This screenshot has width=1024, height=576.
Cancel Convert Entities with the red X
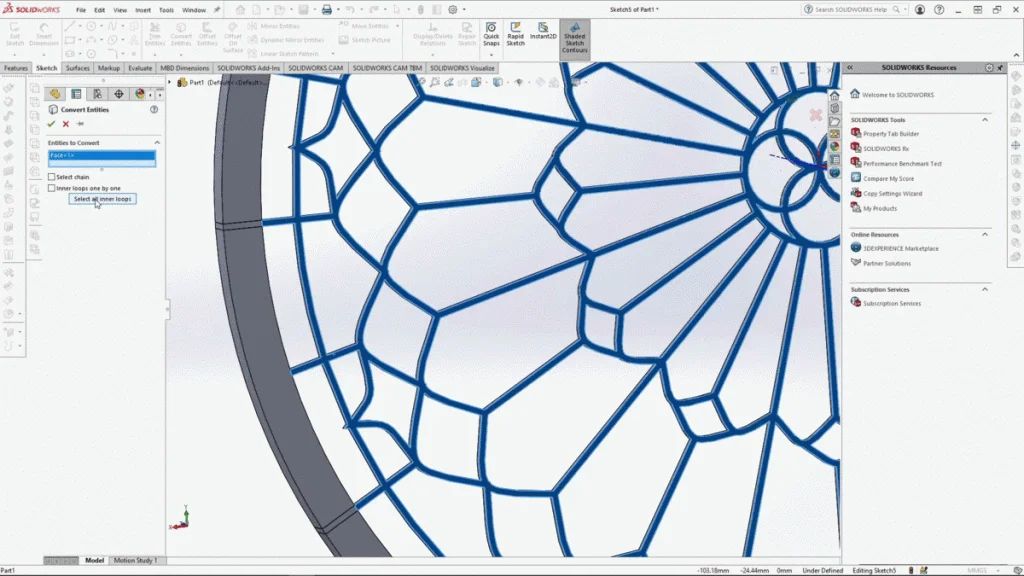[x=66, y=124]
